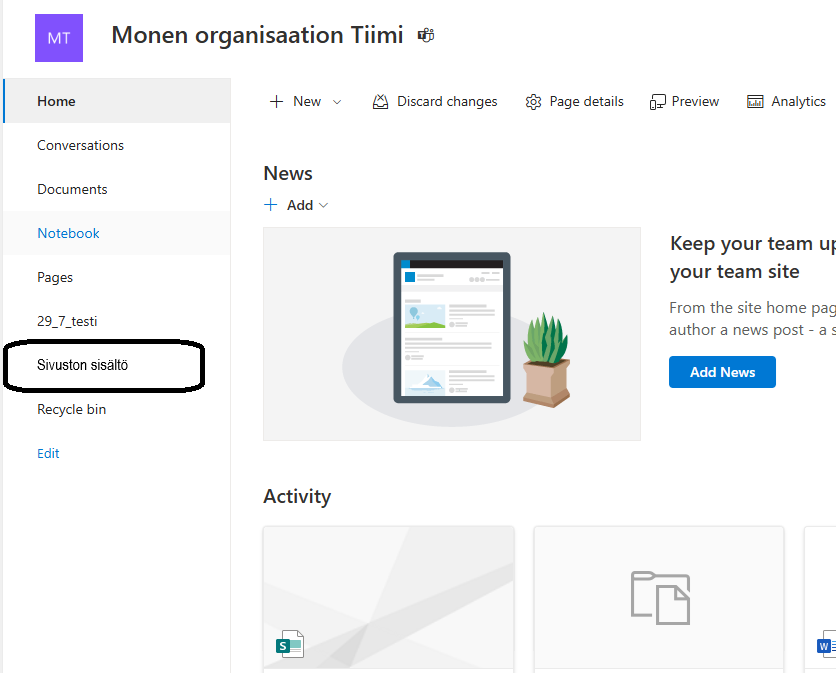The image size is (836, 673).
Task: Open Documents in the side navigation
Action: point(72,189)
